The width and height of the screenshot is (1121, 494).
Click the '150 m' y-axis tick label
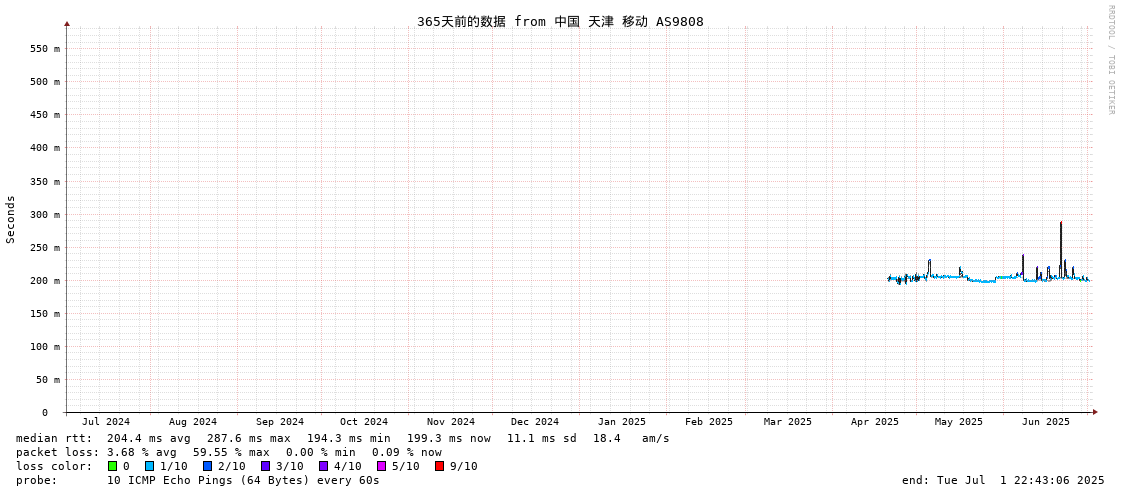click(46, 314)
